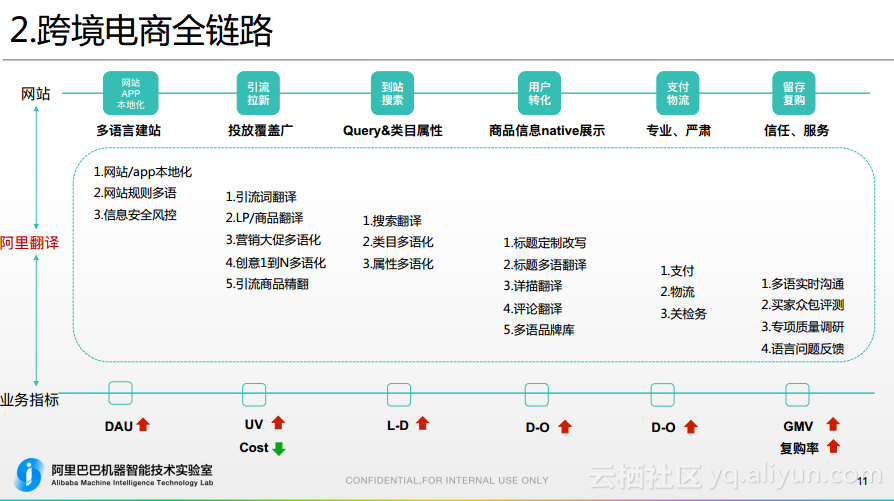This screenshot has width=894, height=501.
Task: Click the 用户转化 teal box
Action: (539, 93)
